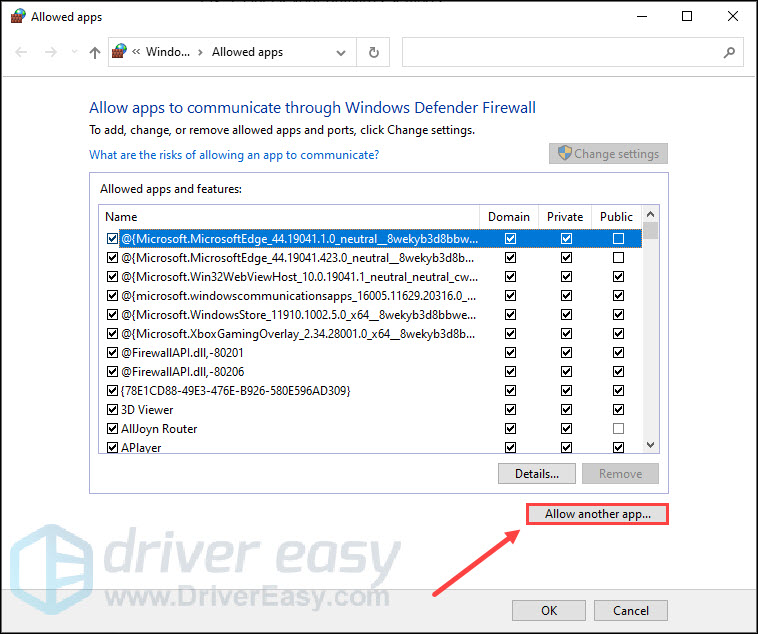Click the Change settings button
Screen dimensions: 758x634
point(608,154)
